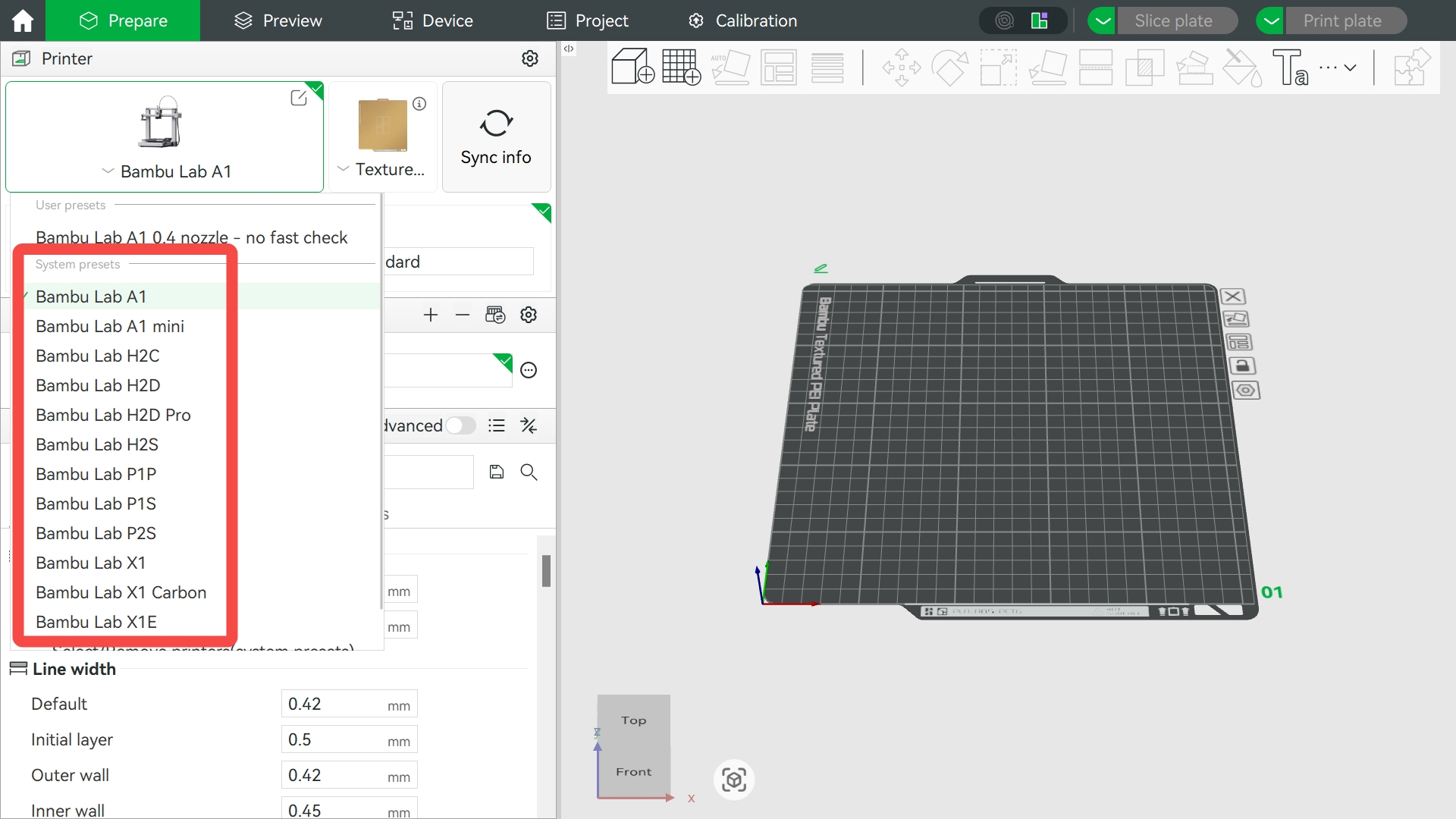This screenshot has height=819, width=1456.
Task: Lock plate 01 icon
Action: pos(1242,366)
